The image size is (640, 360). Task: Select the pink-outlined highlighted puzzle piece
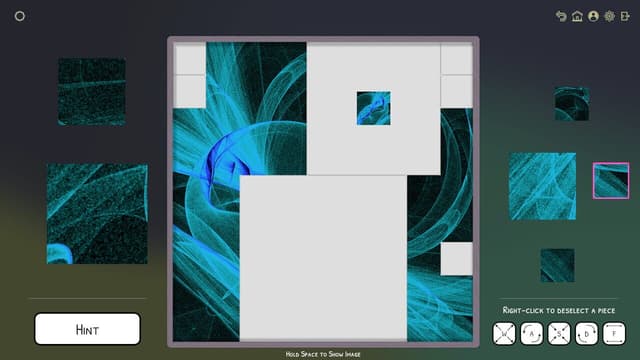[611, 181]
